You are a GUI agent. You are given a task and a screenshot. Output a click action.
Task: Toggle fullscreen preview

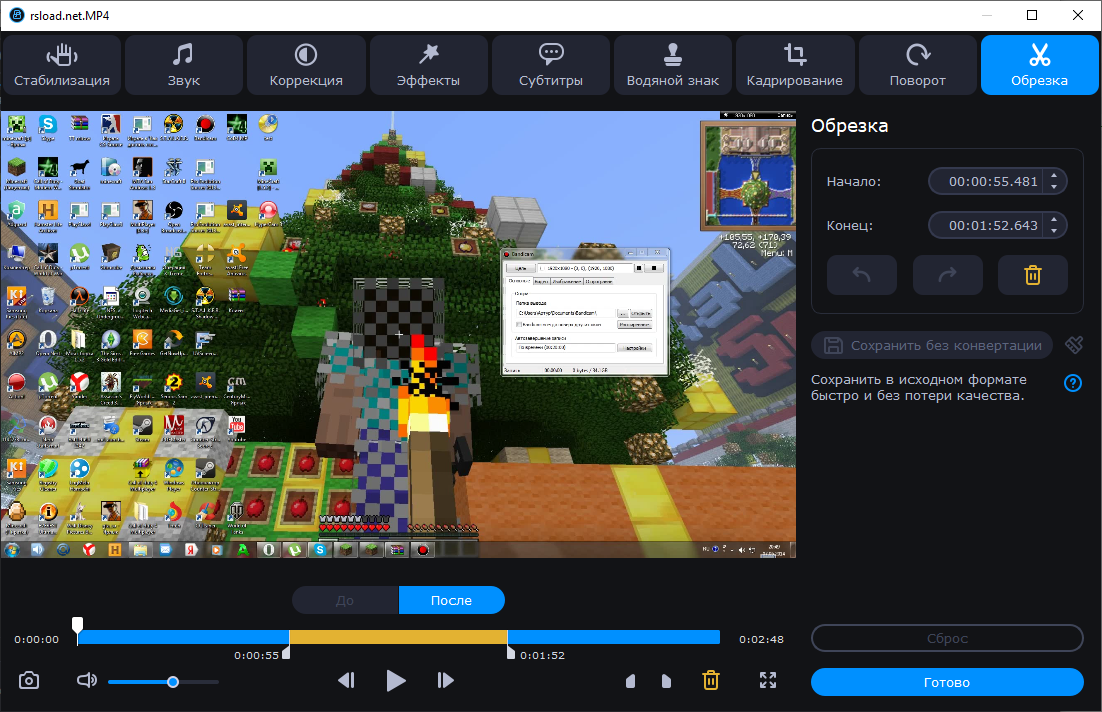(767, 680)
